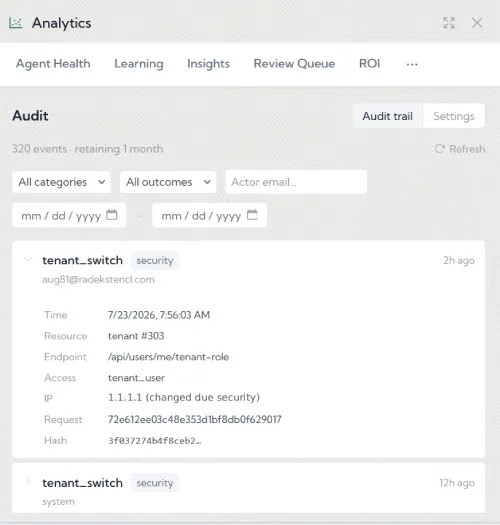Click the request ID 72e612ee03c48e353d1bf8db0f629017
Viewport: 500px width, 525px height.
[x=195, y=419]
